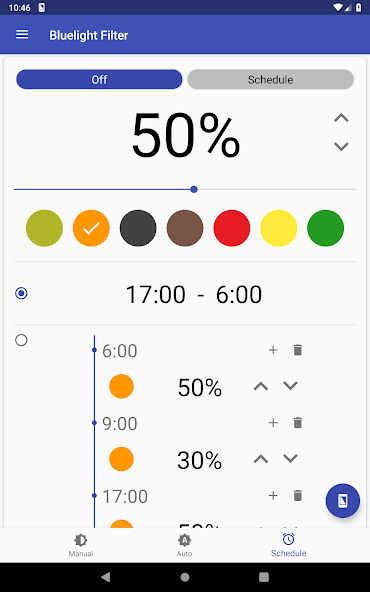370x592 pixels.
Task: Select the 17:00 - 6:00 radio button
Action: coord(21,293)
